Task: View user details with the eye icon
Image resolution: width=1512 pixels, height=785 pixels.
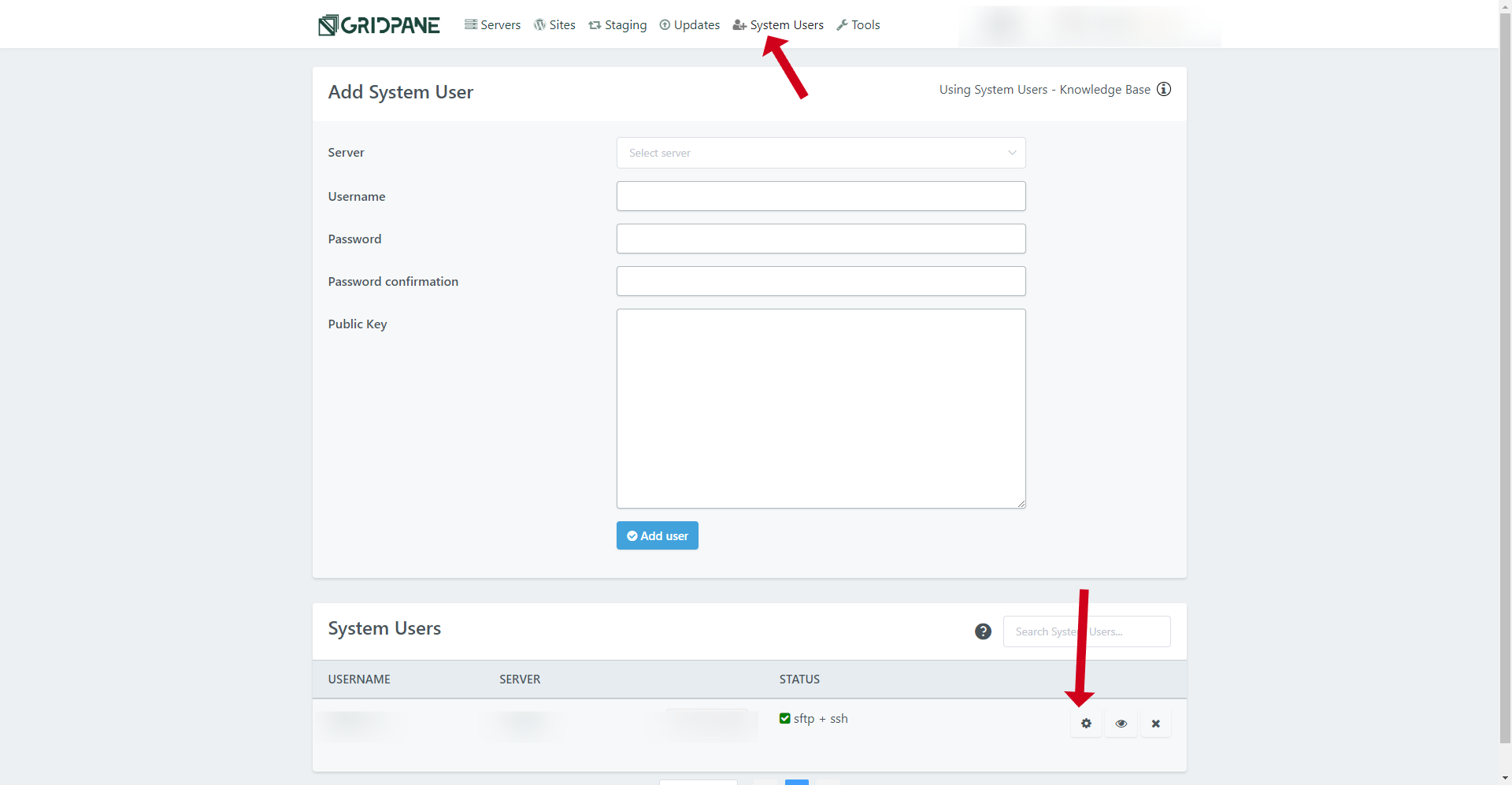Action: pos(1121,724)
